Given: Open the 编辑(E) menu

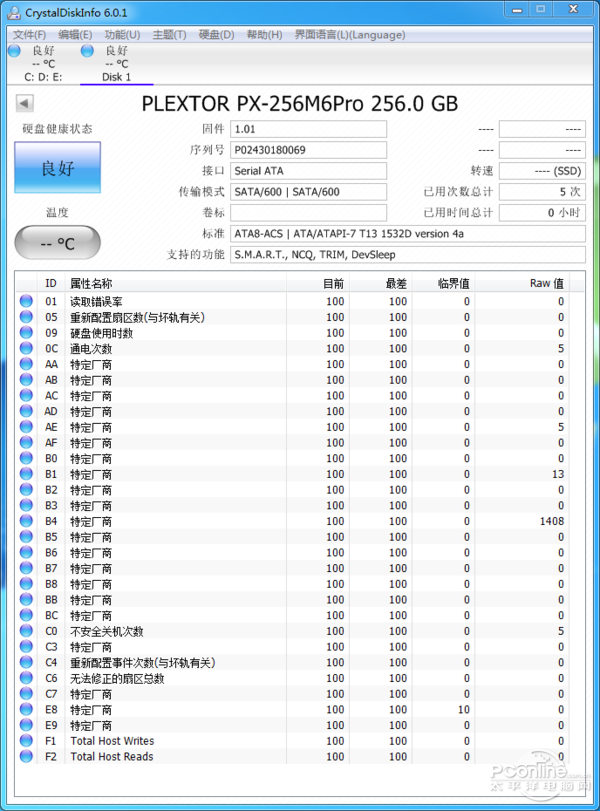Looking at the screenshot, I should (x=75, y=35).
